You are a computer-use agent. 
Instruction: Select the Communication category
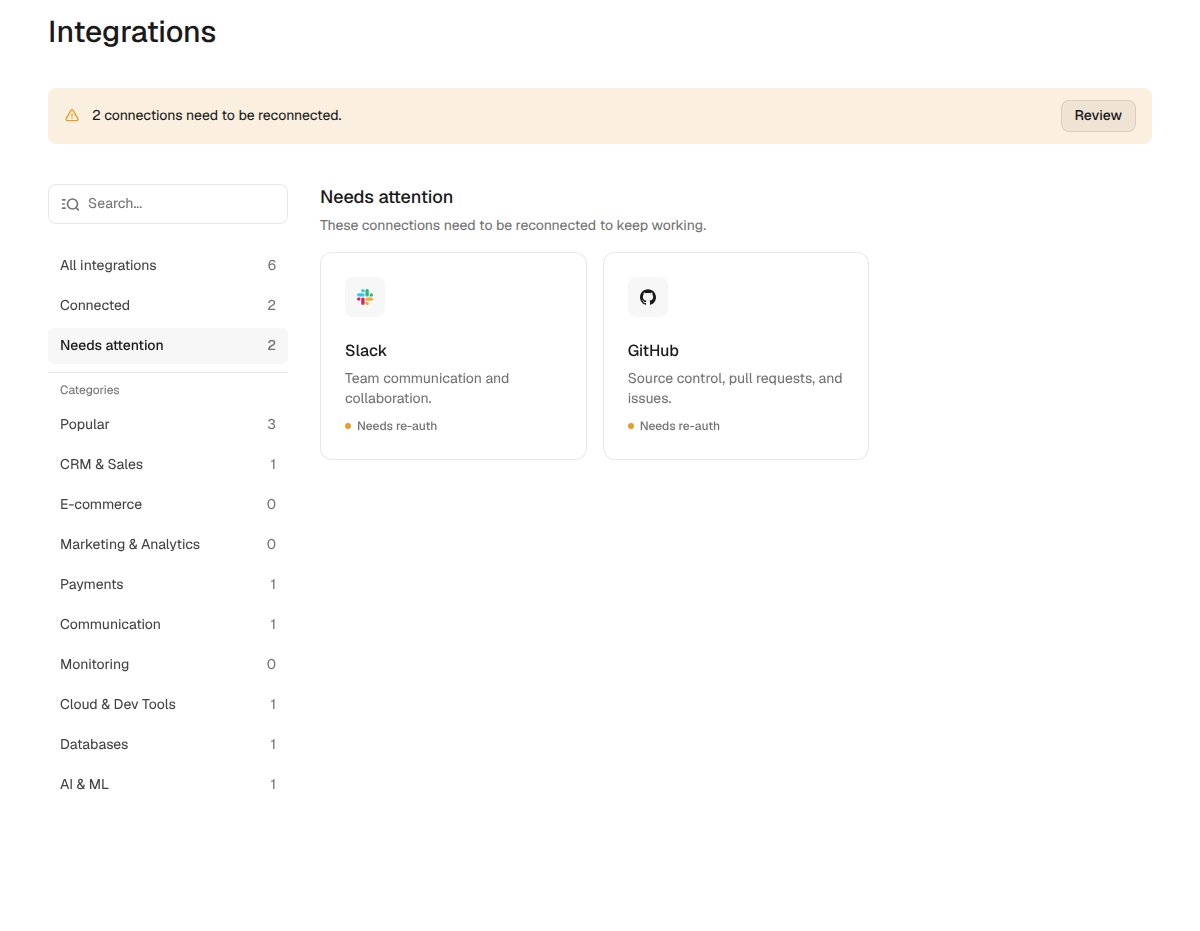pyautogui.click(x=168, y=625)
